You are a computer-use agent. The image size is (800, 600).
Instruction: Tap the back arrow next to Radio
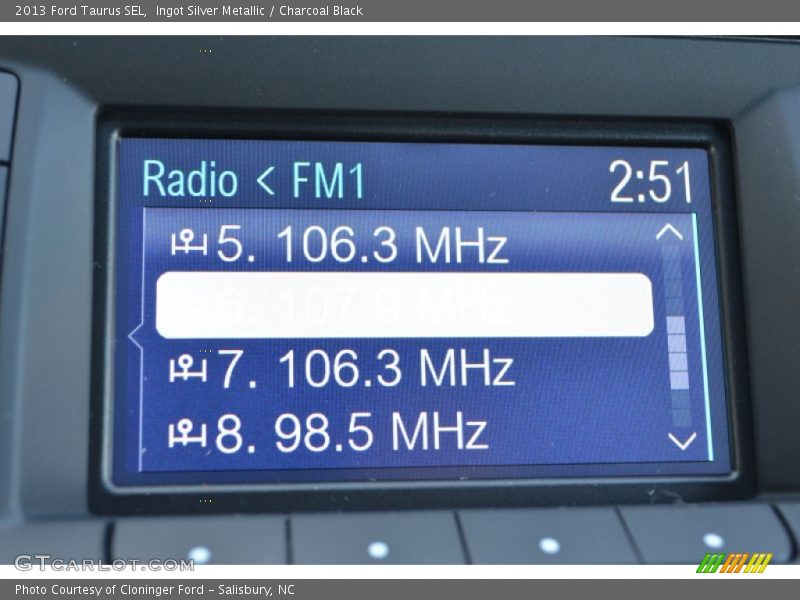click(265, 182)
